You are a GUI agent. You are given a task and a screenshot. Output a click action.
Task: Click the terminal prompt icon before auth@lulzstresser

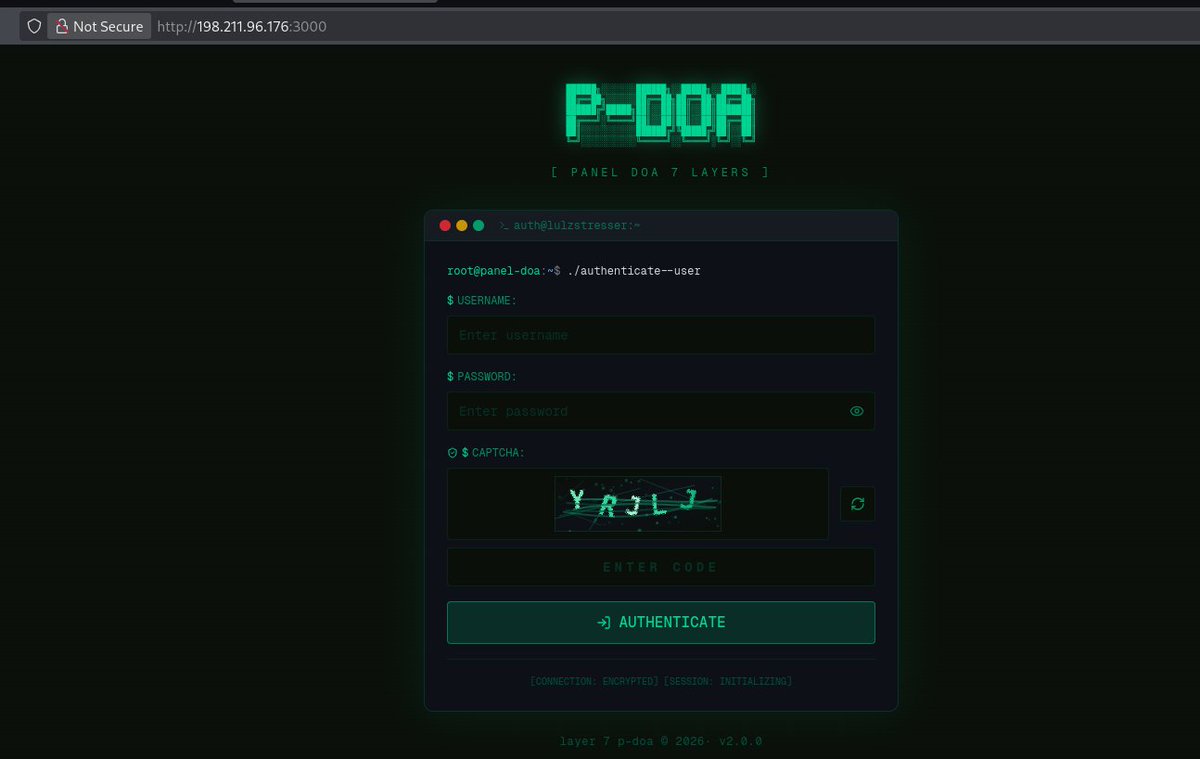click(x=505, y=226)
